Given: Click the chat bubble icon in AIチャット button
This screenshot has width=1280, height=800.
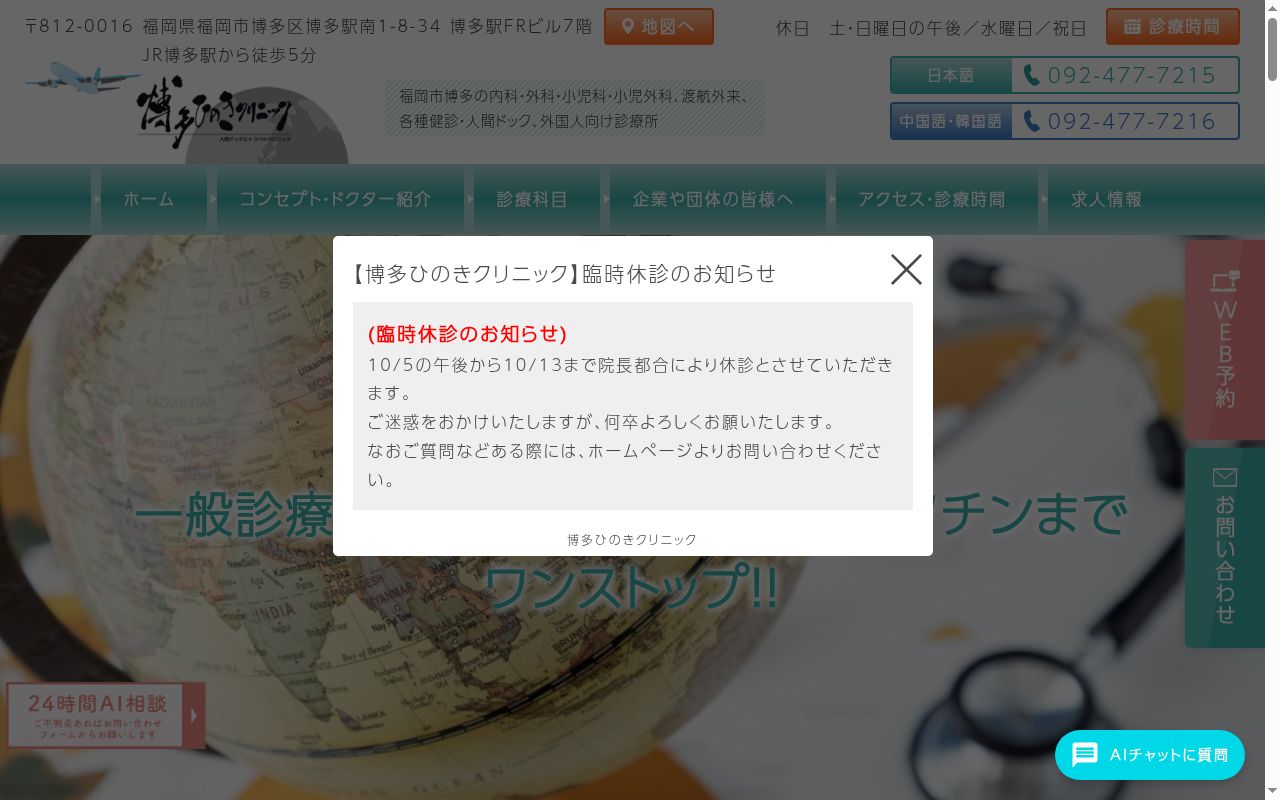Looking at the screenshot, I should 1085,755.
